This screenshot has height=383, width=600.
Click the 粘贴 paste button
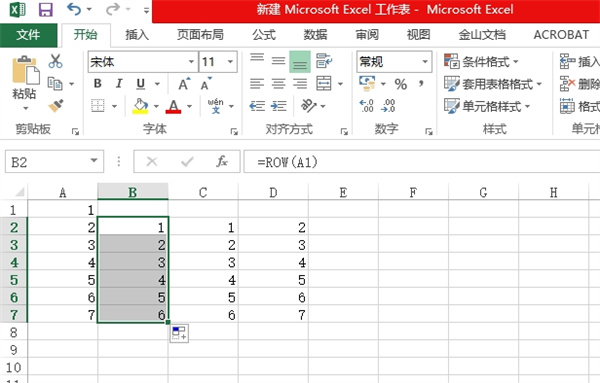click(25, 81)
